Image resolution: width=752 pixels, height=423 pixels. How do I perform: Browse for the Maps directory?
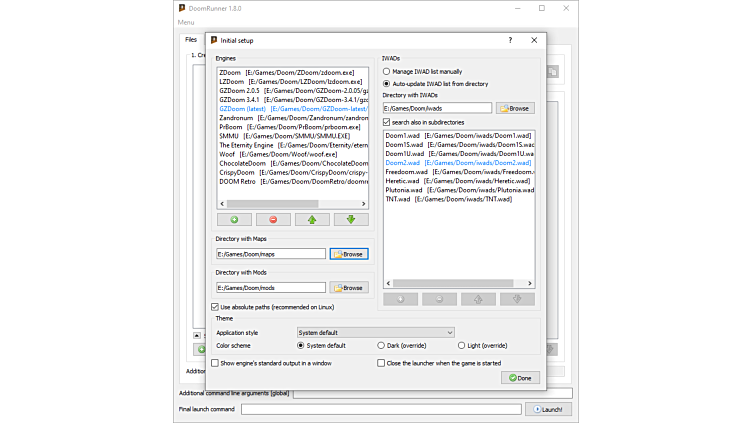point(349,254)
